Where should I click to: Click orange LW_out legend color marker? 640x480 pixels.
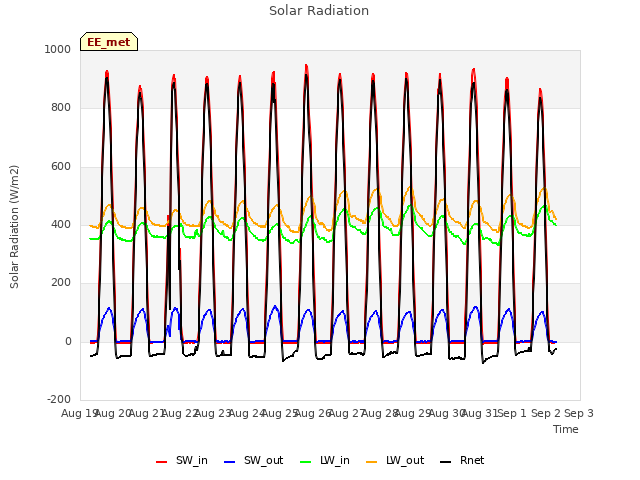(372, 462)
